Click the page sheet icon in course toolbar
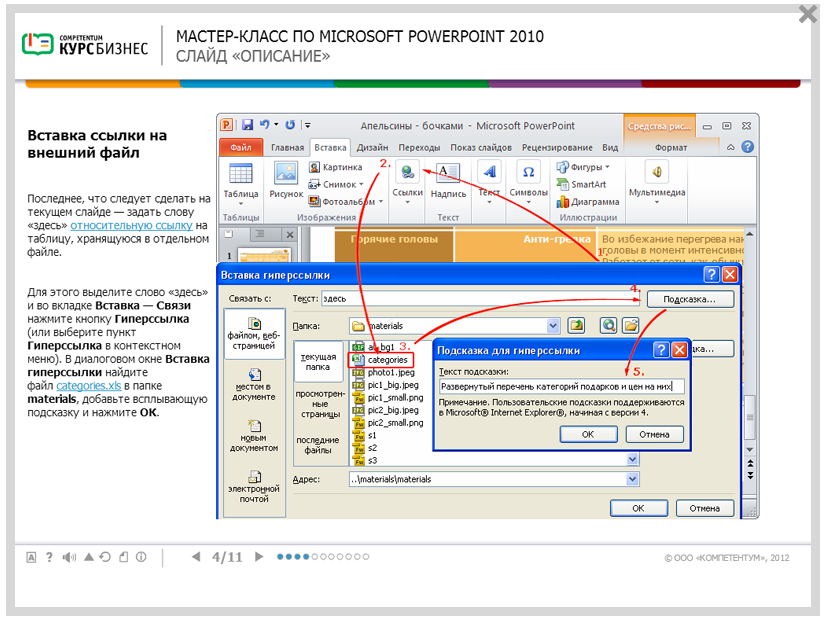This screenshot has height=626, width=828. tap(124, 557)
